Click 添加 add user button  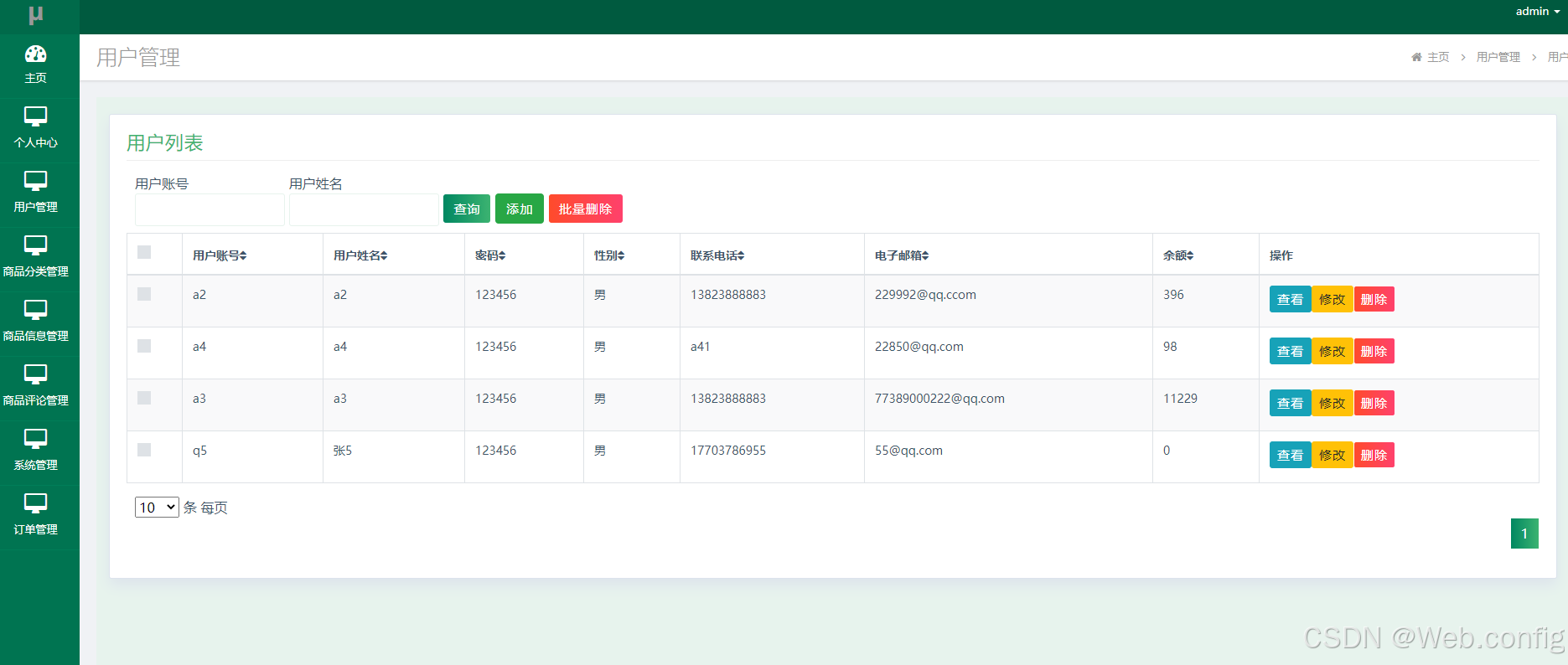click(520, 209)
